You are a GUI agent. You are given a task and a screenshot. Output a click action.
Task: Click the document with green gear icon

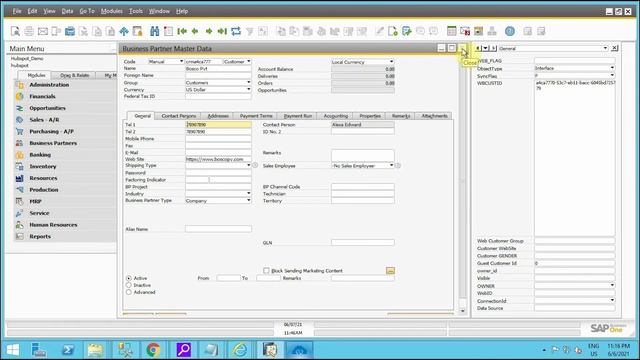[393, 31]
